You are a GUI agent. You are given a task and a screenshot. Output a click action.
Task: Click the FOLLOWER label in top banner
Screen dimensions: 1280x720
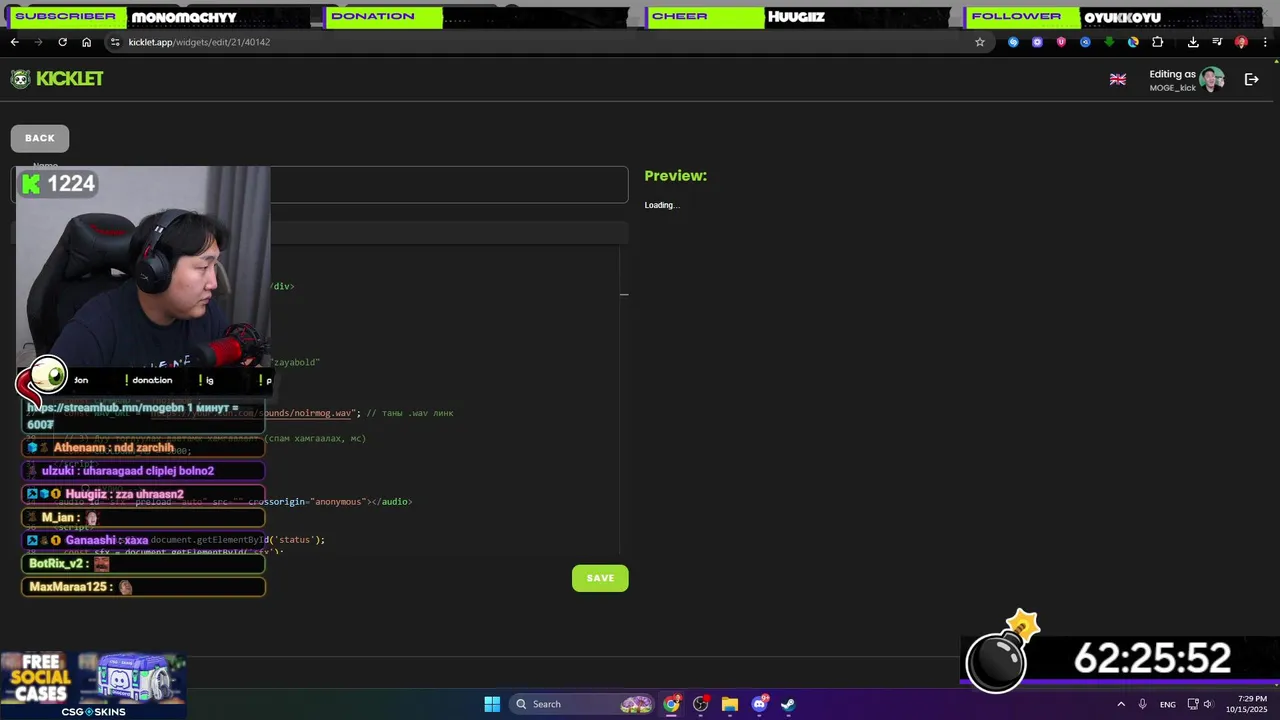(1016, 16)
